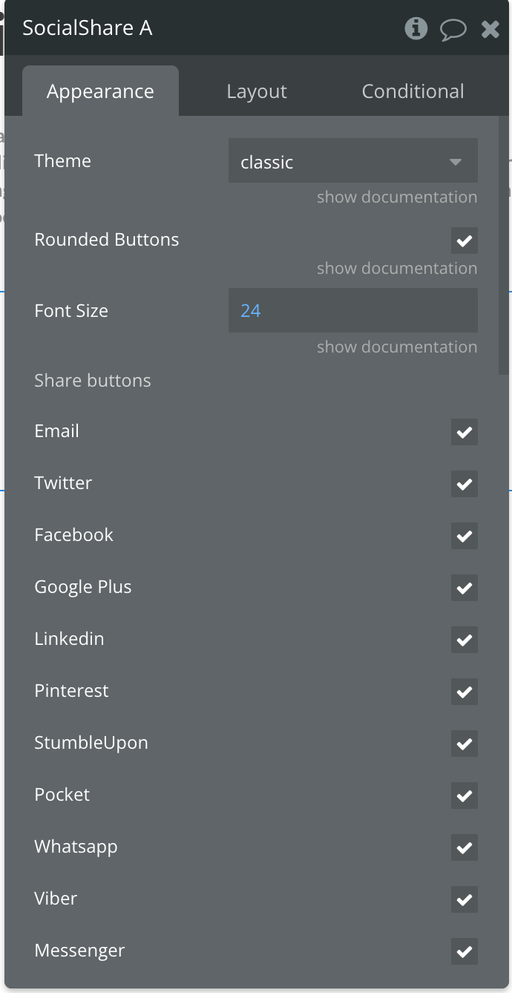Click the Font Size input field
This screenshot has height=993, width=512.
point(353,310)
